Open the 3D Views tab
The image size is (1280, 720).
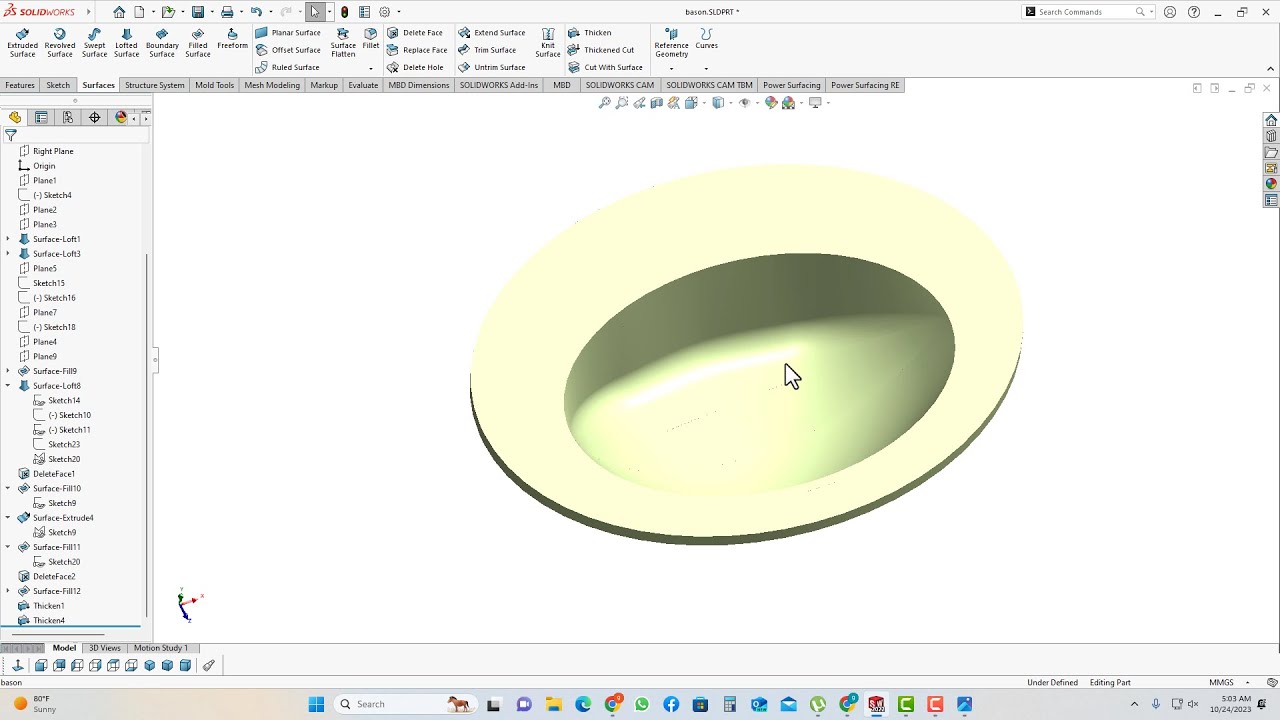(105, 648)
